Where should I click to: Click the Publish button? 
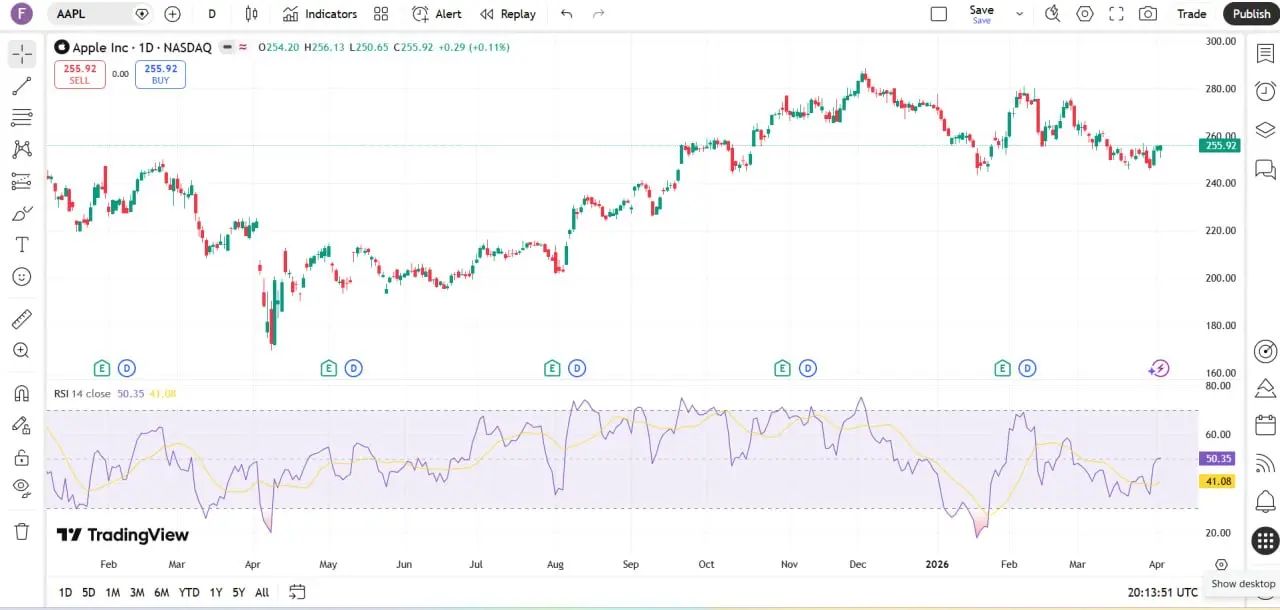point(1251,14)
